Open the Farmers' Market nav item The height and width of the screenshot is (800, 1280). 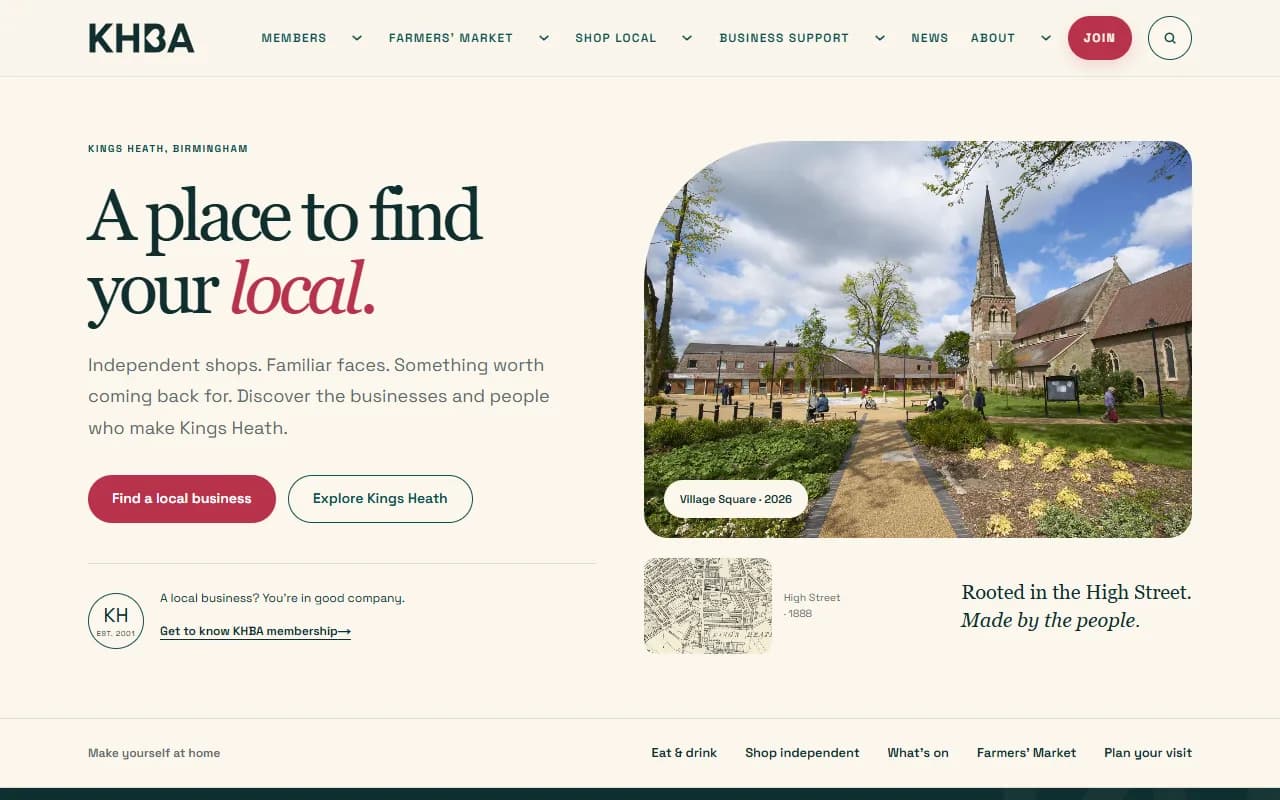tap(451, 38)
